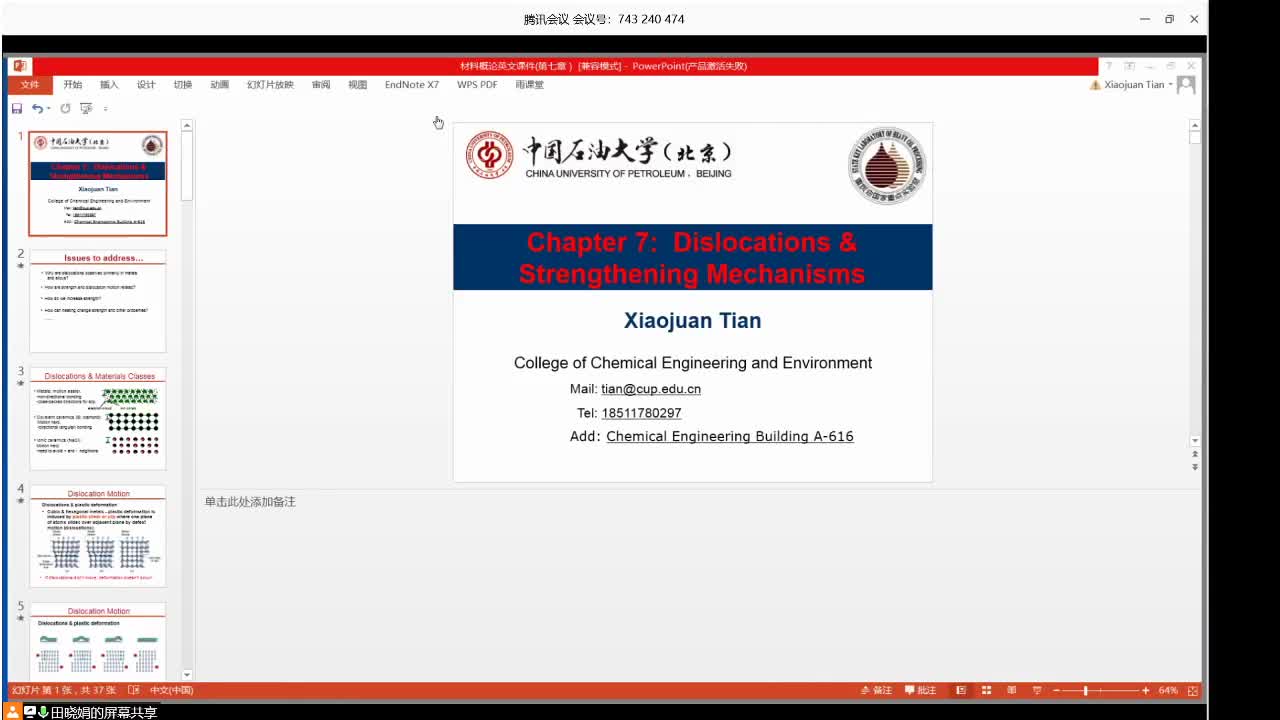Toggle the 批注 (Comments) pane button
1280x720 pixels.
[x=921, y=690]
